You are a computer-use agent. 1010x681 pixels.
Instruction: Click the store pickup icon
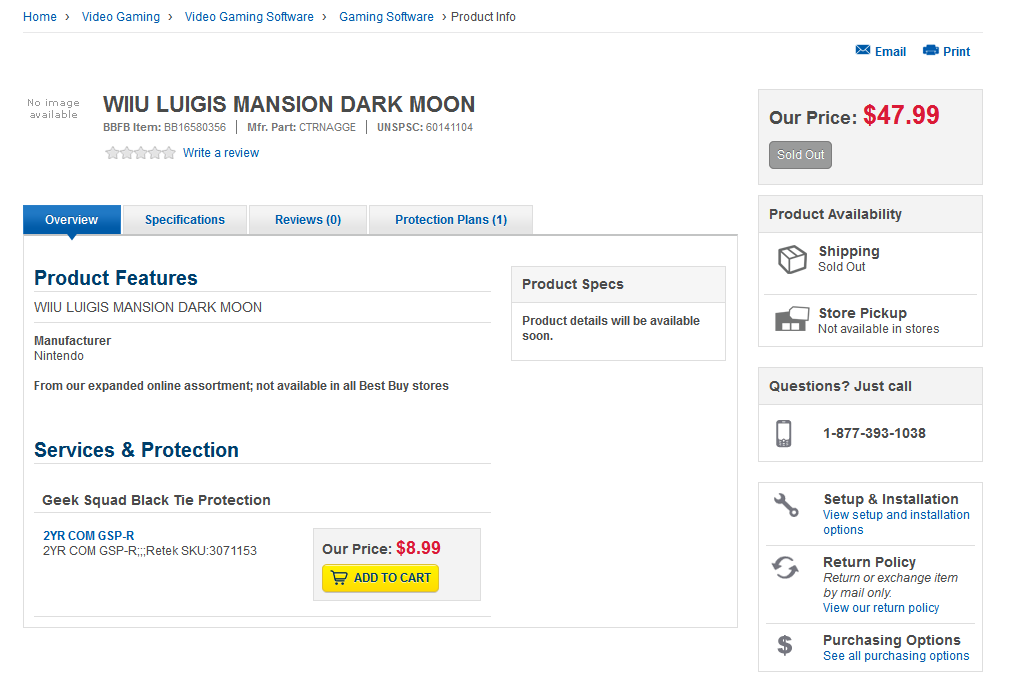(x=791, y=320)
